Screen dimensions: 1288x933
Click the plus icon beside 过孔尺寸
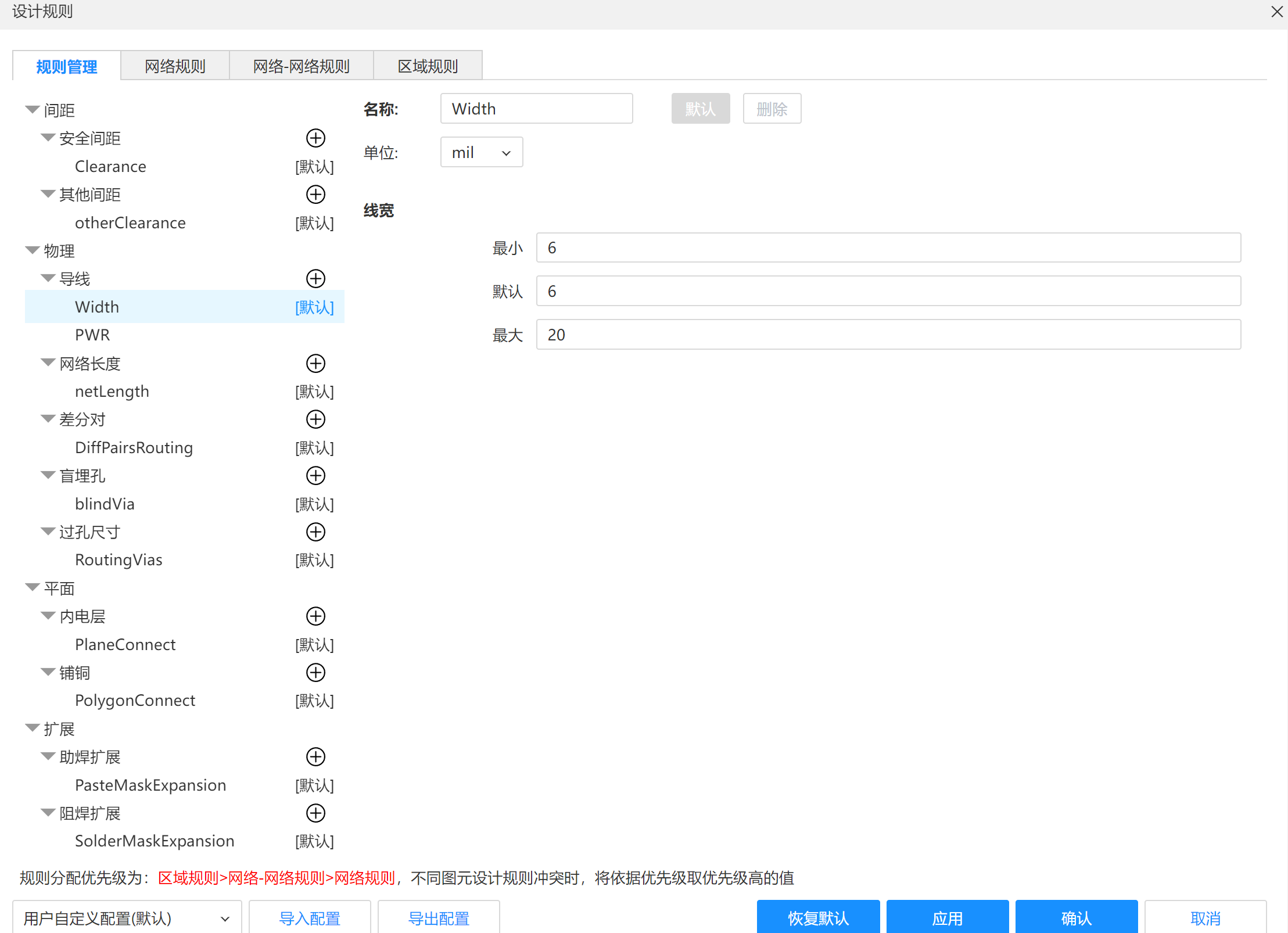[315, 532]
